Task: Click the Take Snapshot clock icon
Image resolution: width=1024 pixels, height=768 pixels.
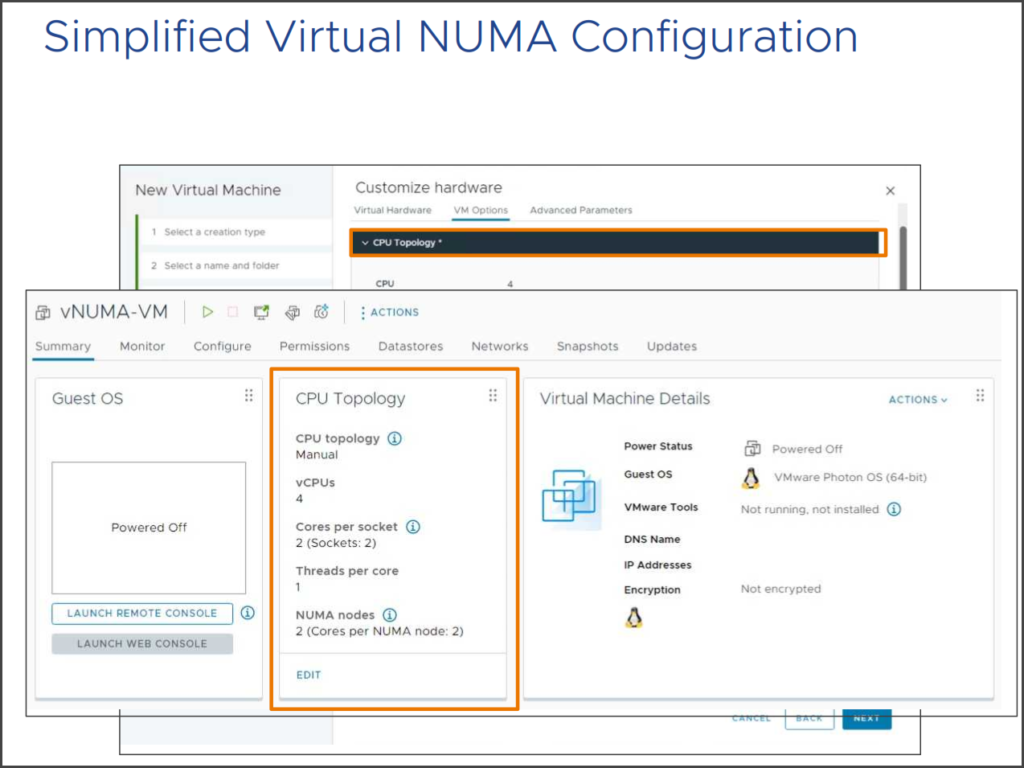Action: point(321,312)
